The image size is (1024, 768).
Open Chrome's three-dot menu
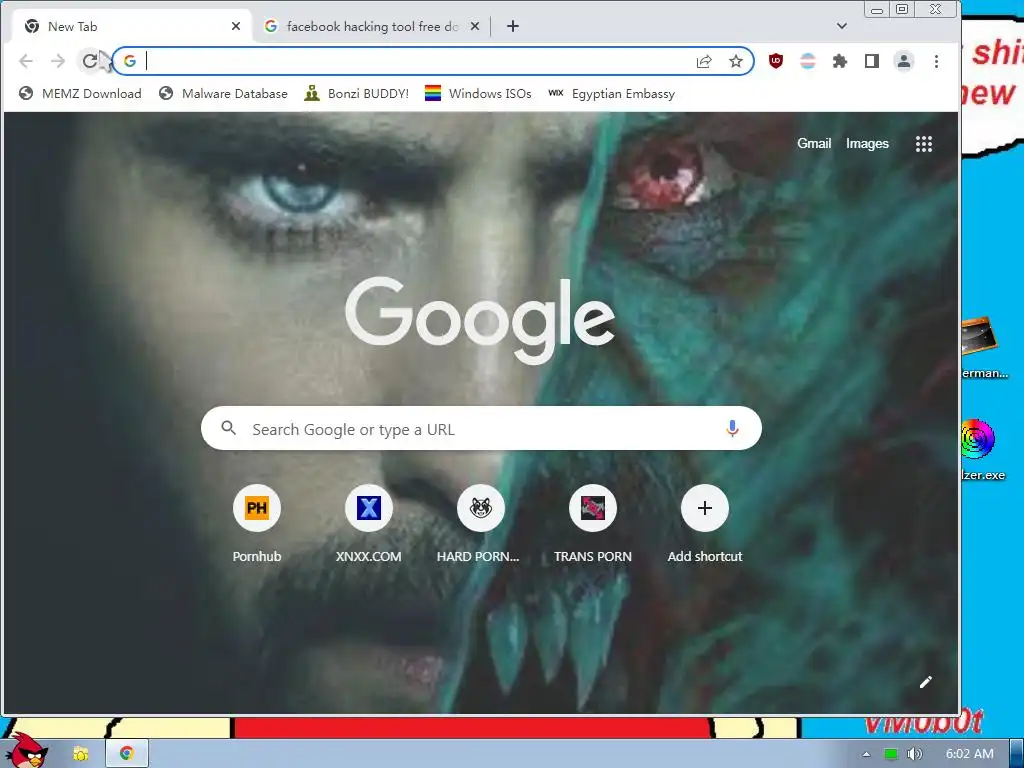936,61
